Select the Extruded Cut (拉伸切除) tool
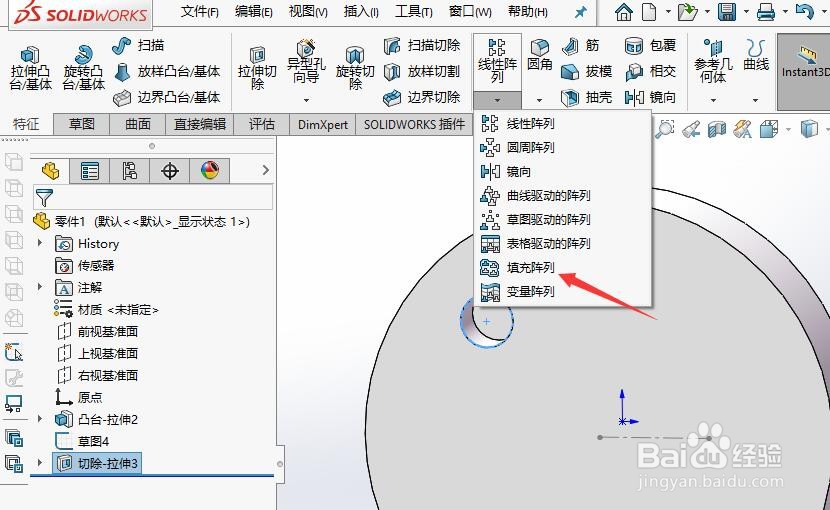This screenshot has width=830, height=510. [x=257, y=68]
